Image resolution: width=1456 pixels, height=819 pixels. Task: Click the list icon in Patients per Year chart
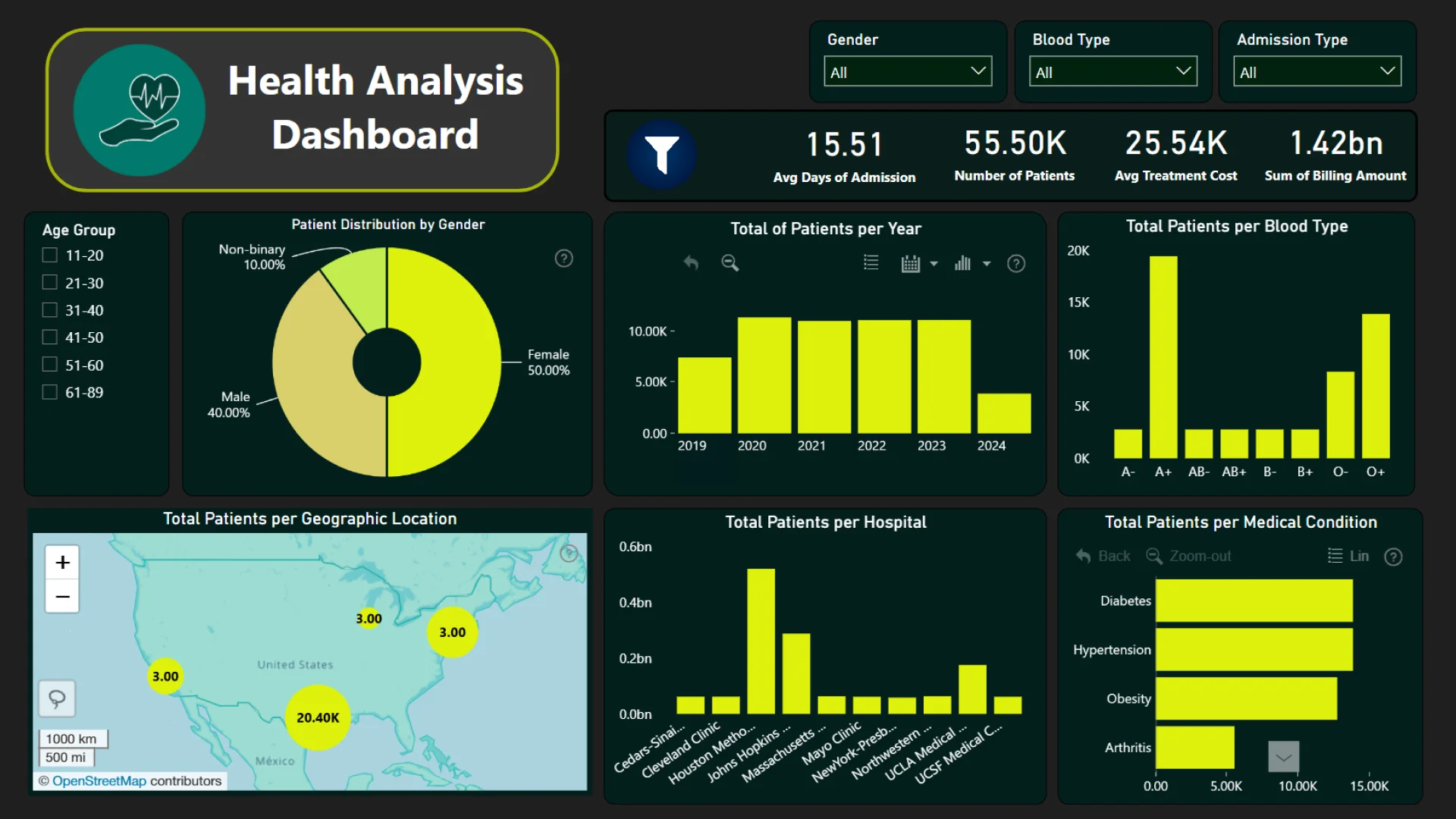871,262
